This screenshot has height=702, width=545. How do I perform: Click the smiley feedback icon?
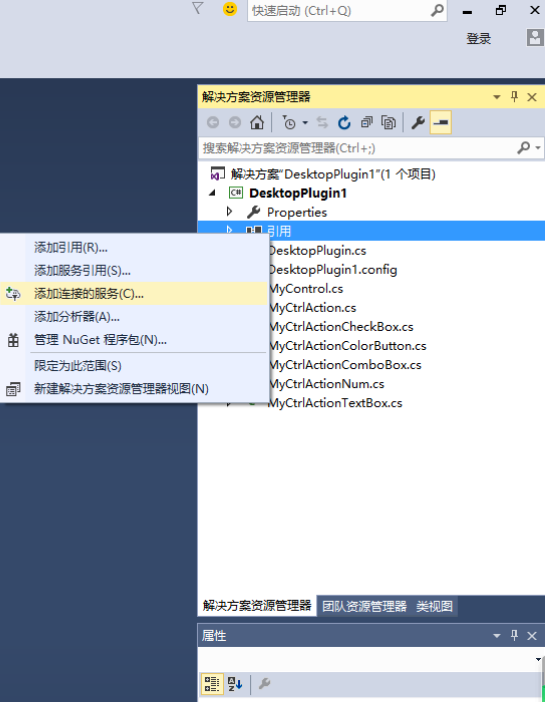(x=230, y=9)
